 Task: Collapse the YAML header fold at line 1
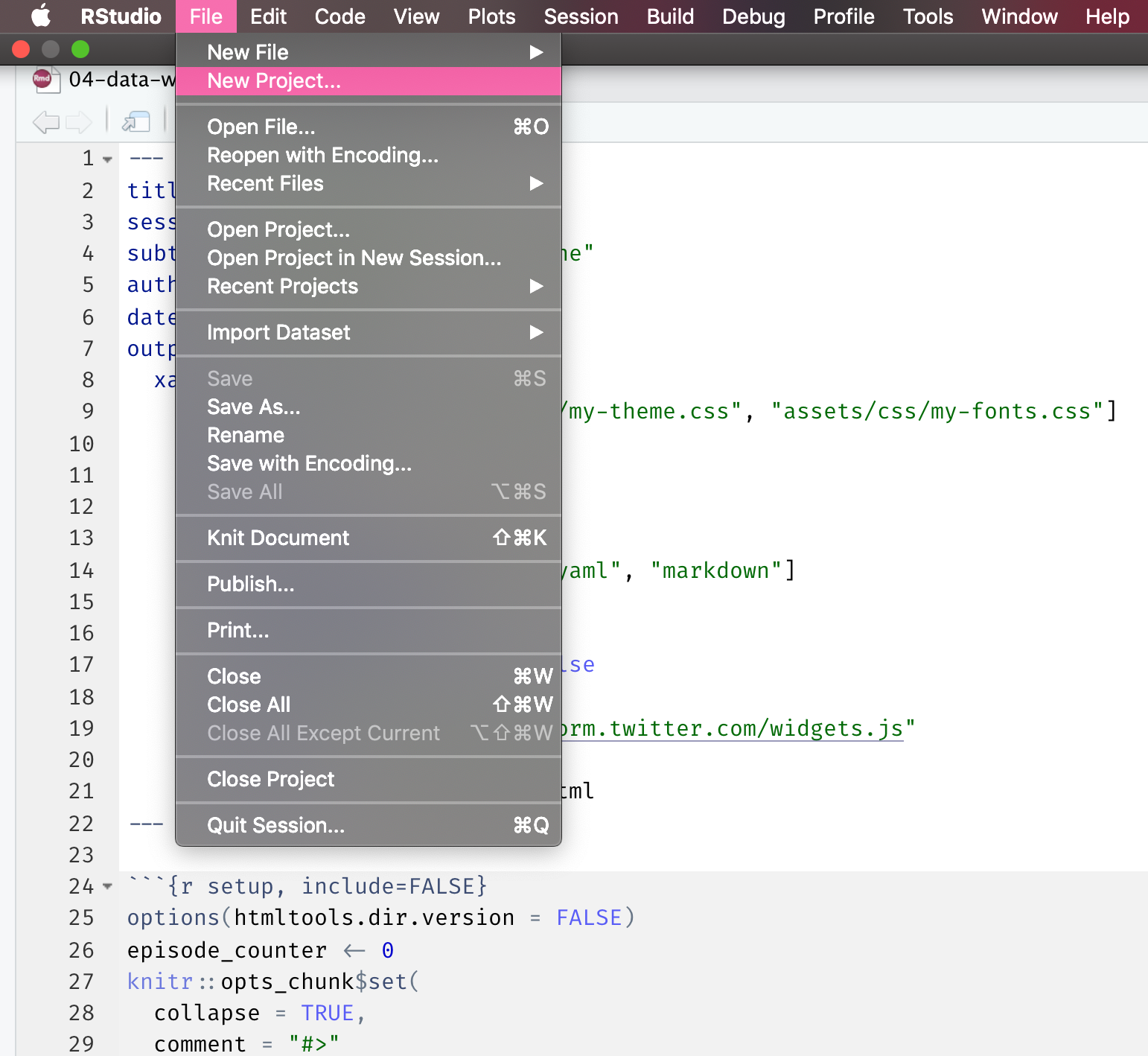107,159
